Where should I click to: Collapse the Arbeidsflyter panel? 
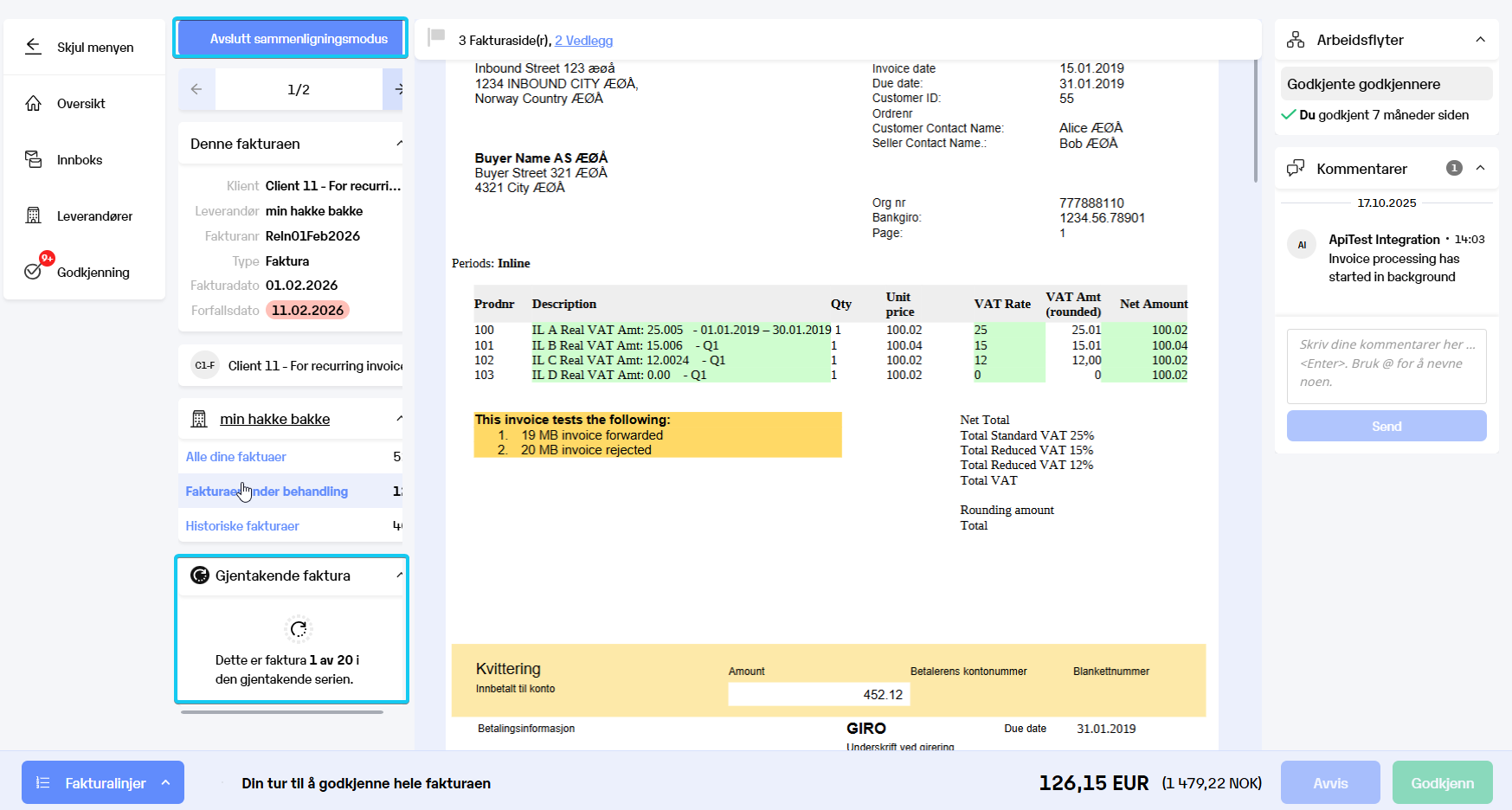tap(1481, 40)
